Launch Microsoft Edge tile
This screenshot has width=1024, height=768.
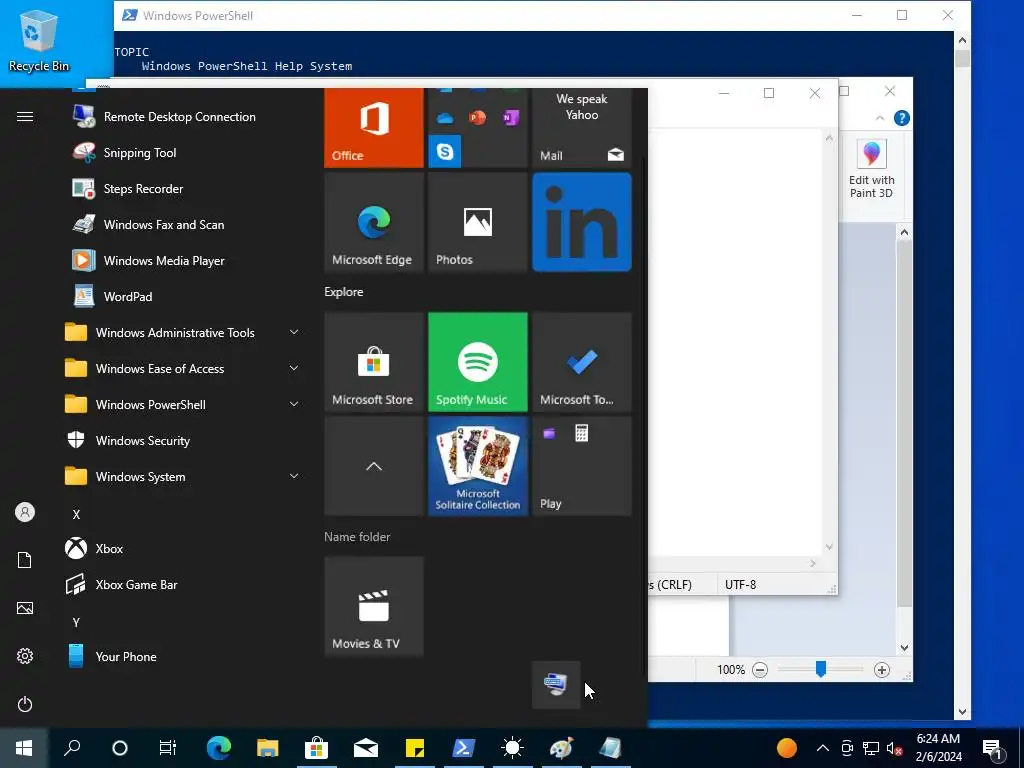374,222
